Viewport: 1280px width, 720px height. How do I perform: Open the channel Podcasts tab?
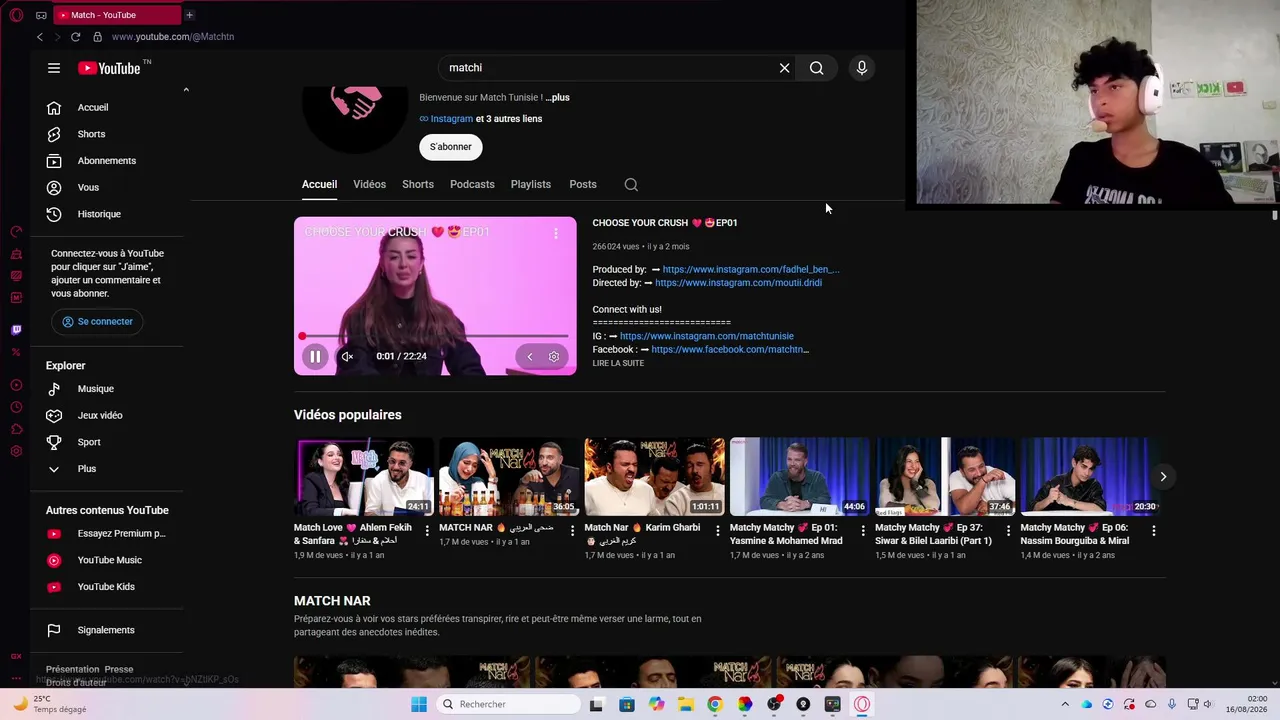[x=472, y=185]
